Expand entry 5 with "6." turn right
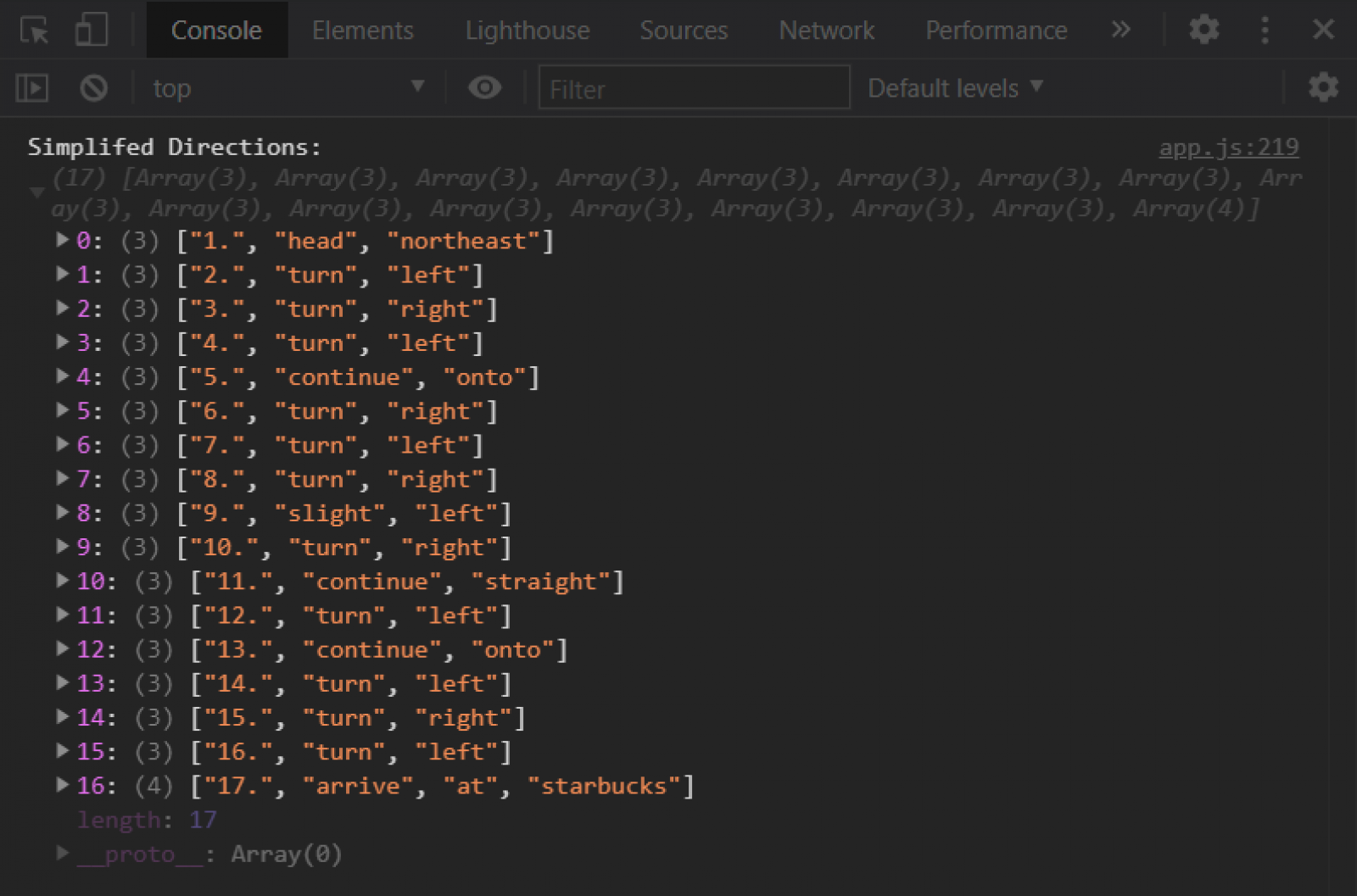 (62, 410)
